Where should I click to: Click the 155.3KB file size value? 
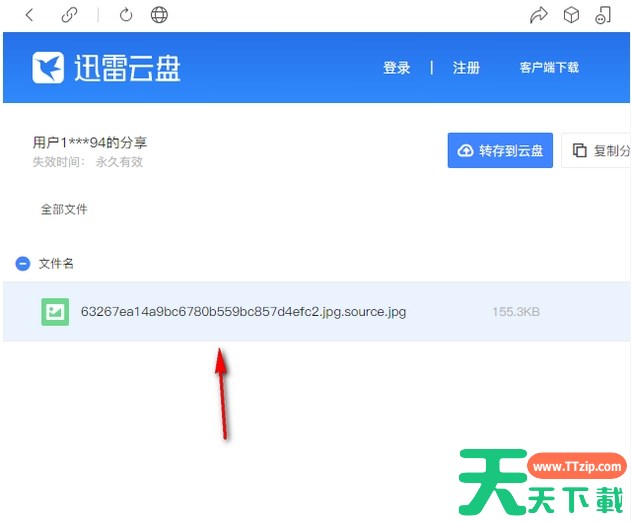pyautogui.click(x=516, y=312)
